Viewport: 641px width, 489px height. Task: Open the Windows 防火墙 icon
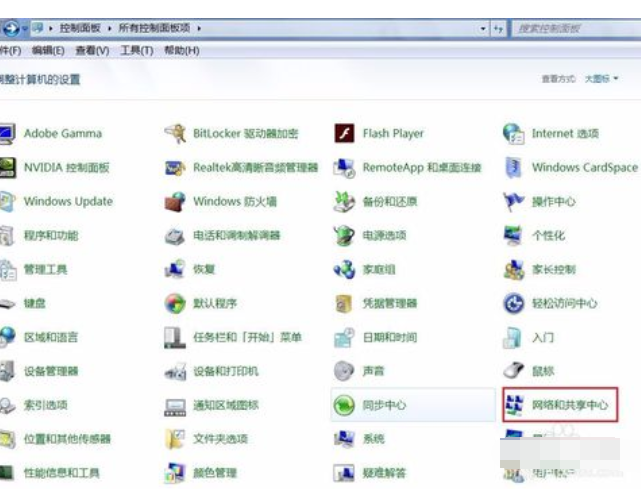coord(176,201)
